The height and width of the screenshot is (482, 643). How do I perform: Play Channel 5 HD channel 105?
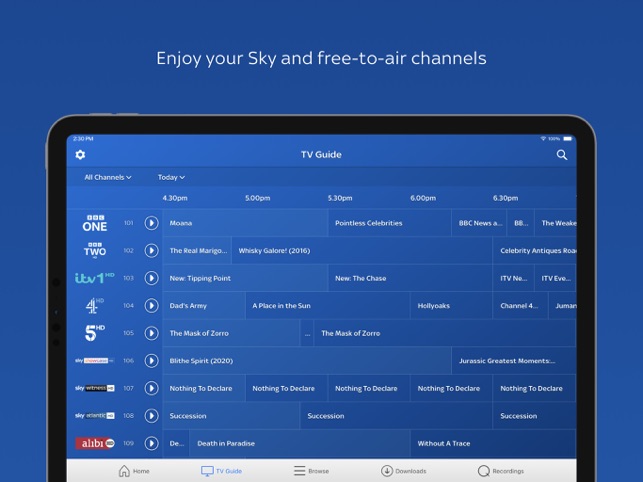click(151, 333)
